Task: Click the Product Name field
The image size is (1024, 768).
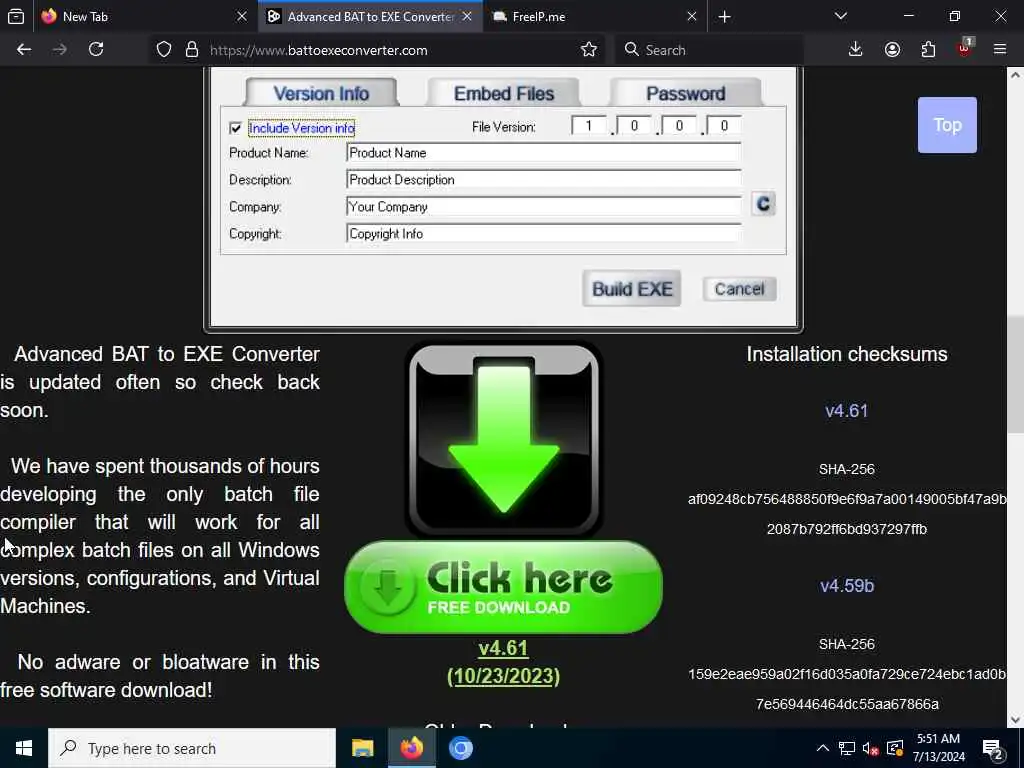Action: (x=543, y=153)
